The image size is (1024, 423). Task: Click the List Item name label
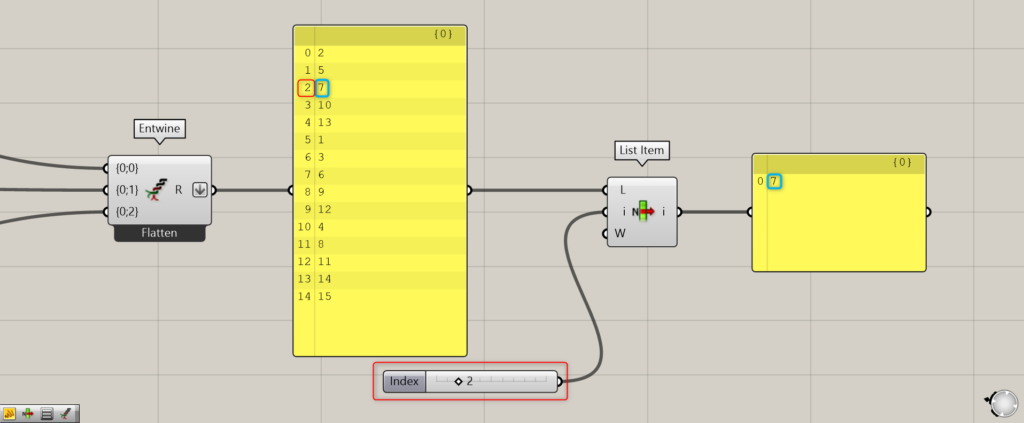point(641,151)
